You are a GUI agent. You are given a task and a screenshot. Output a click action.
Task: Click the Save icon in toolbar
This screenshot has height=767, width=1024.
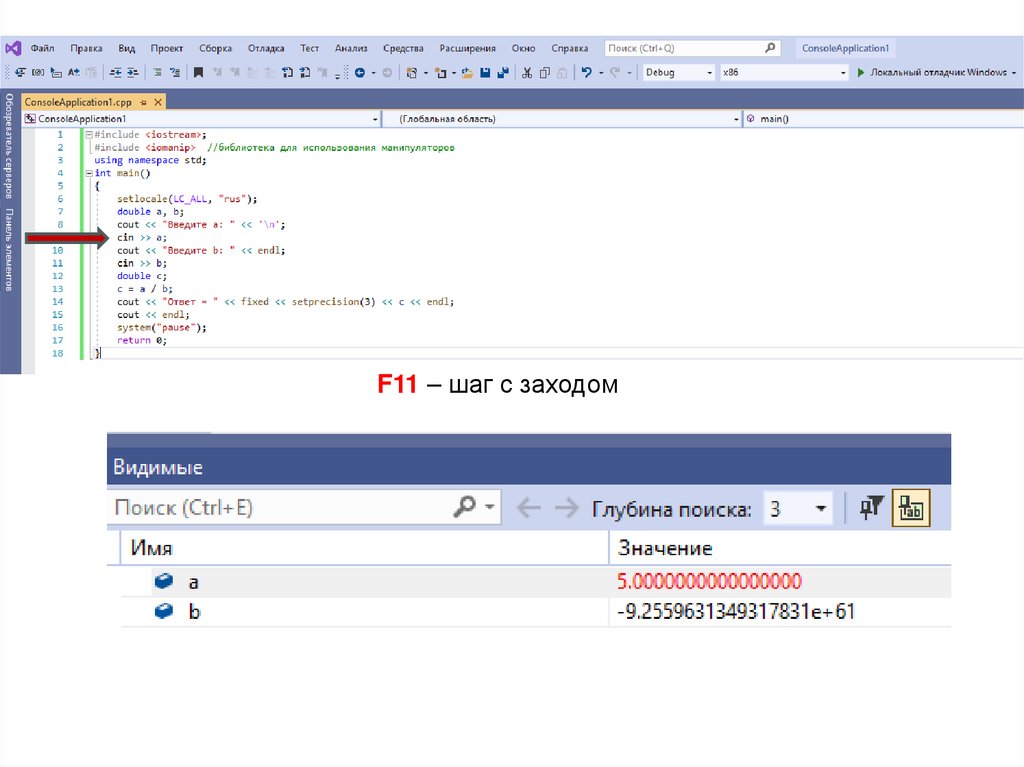click(485, 73)
